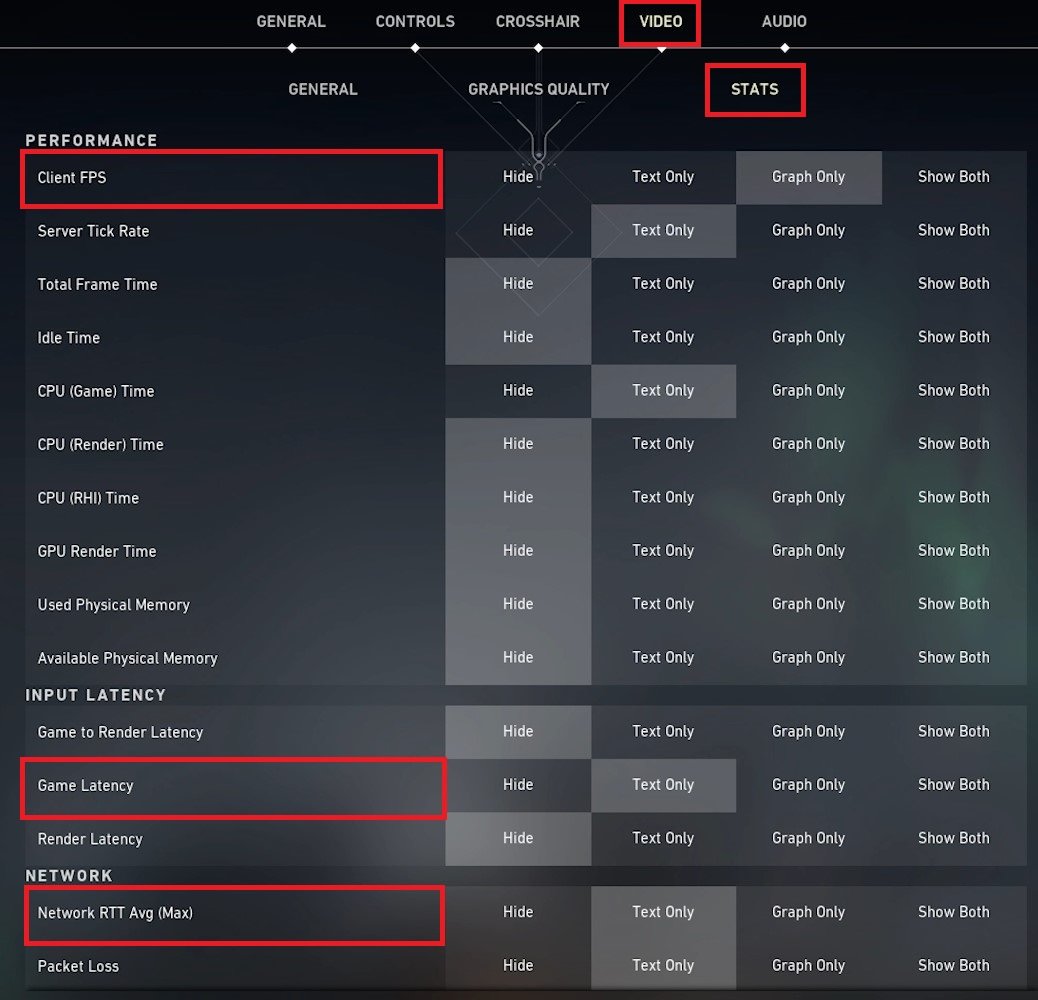This screenshot has width=1038, height=1000.
Task: Select Graph Only for CPU (RHI) Time
Action: (x=808, y=497)
